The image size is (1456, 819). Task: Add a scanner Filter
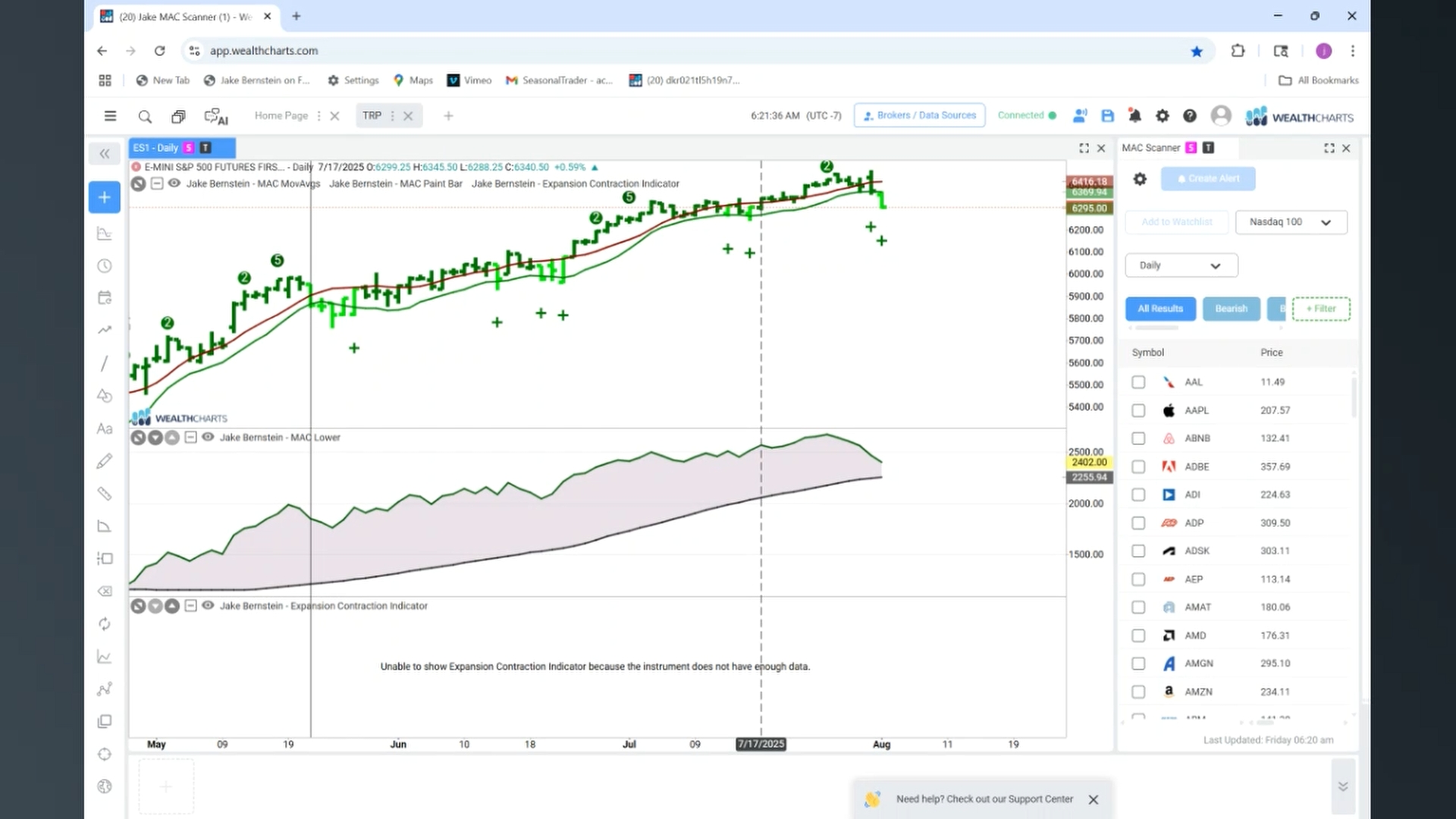tap(1321, 309)
